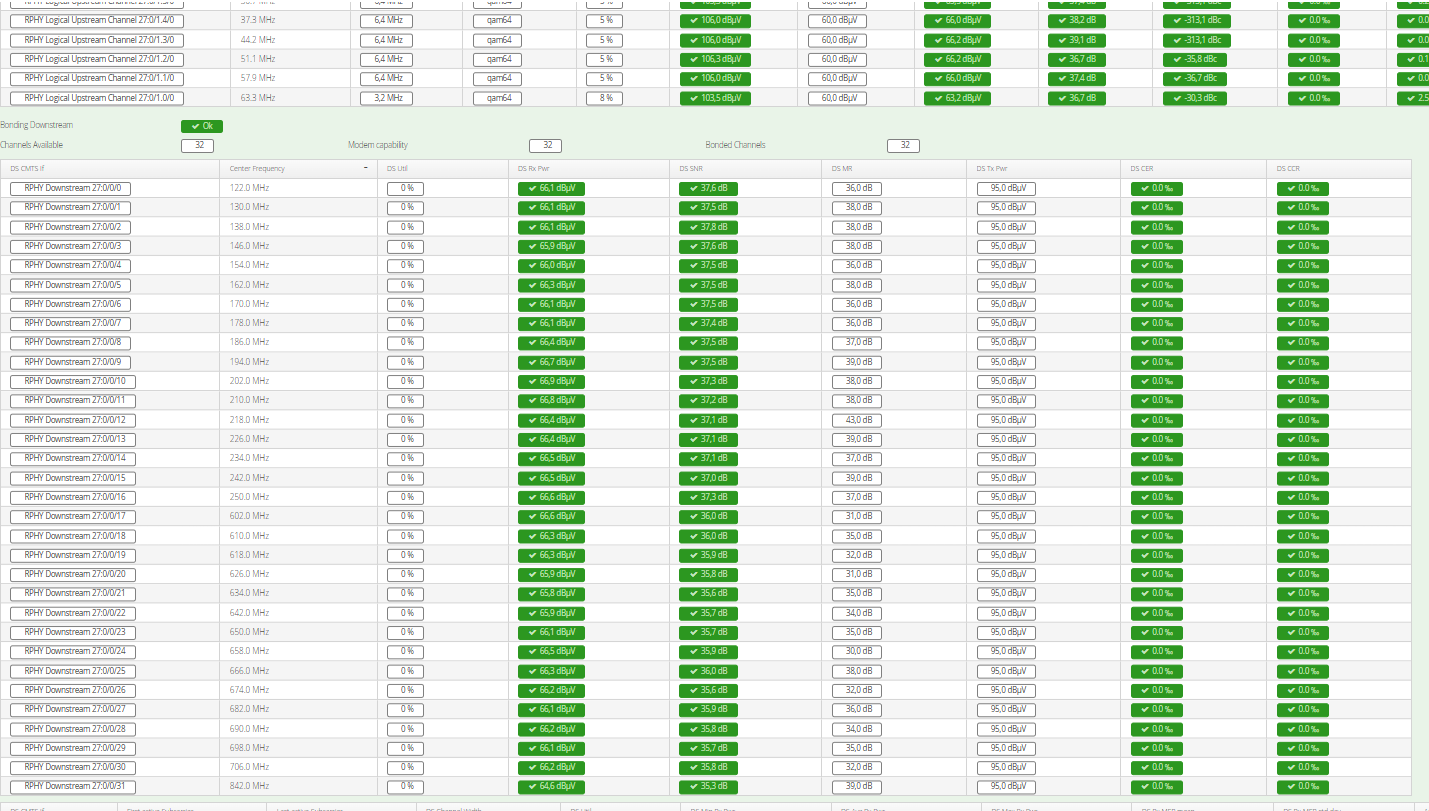This screenshot has height=811, width=1429.
Task: Click the 64,6 dBµV DS Rx Pwr badge
Action: pyautogui.click(x=551, y=786)
